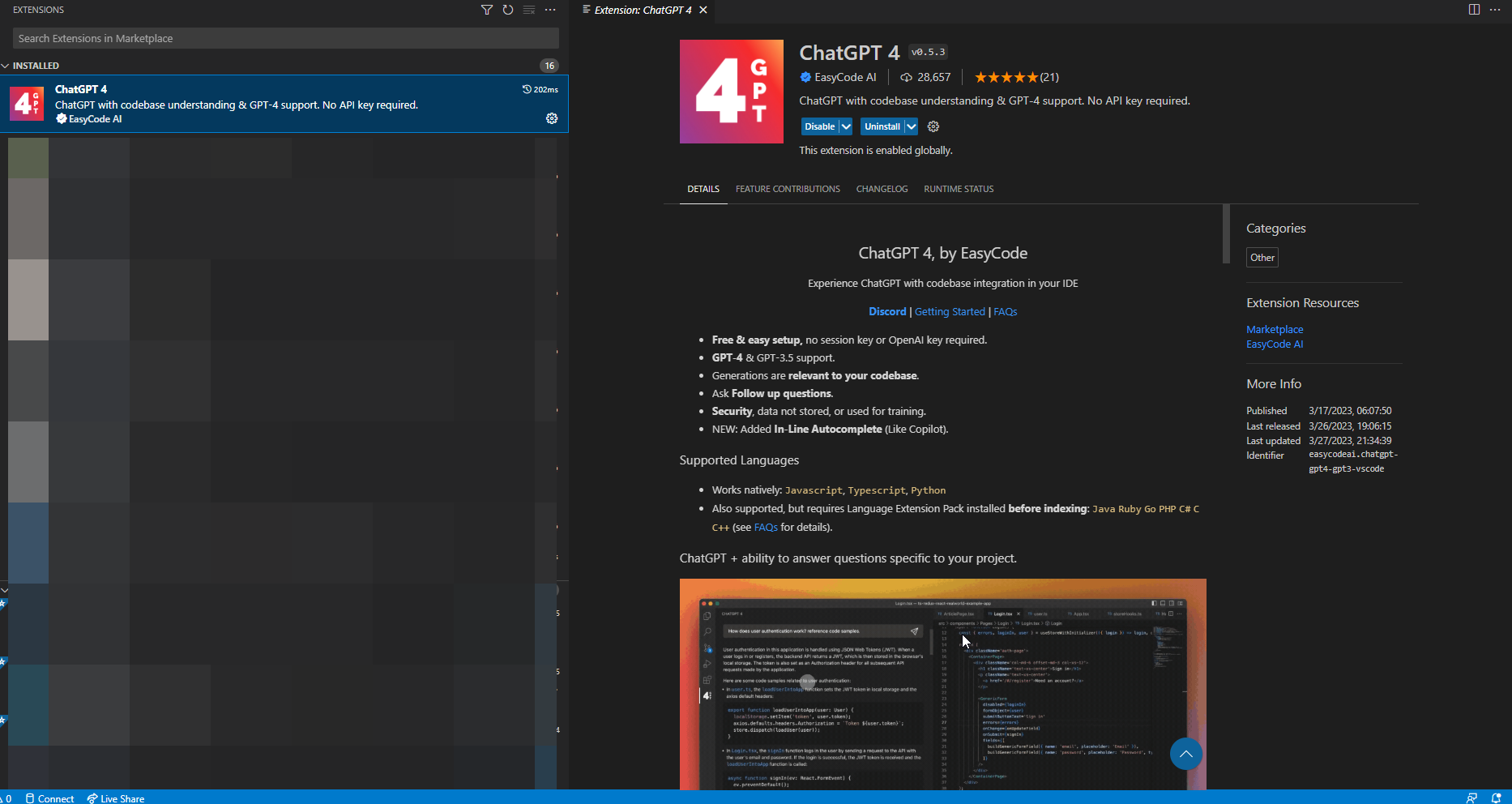This screenshot has width=1512, height=804.
Task: Click Live Share in status bar
Action: [x=116, y=798]
